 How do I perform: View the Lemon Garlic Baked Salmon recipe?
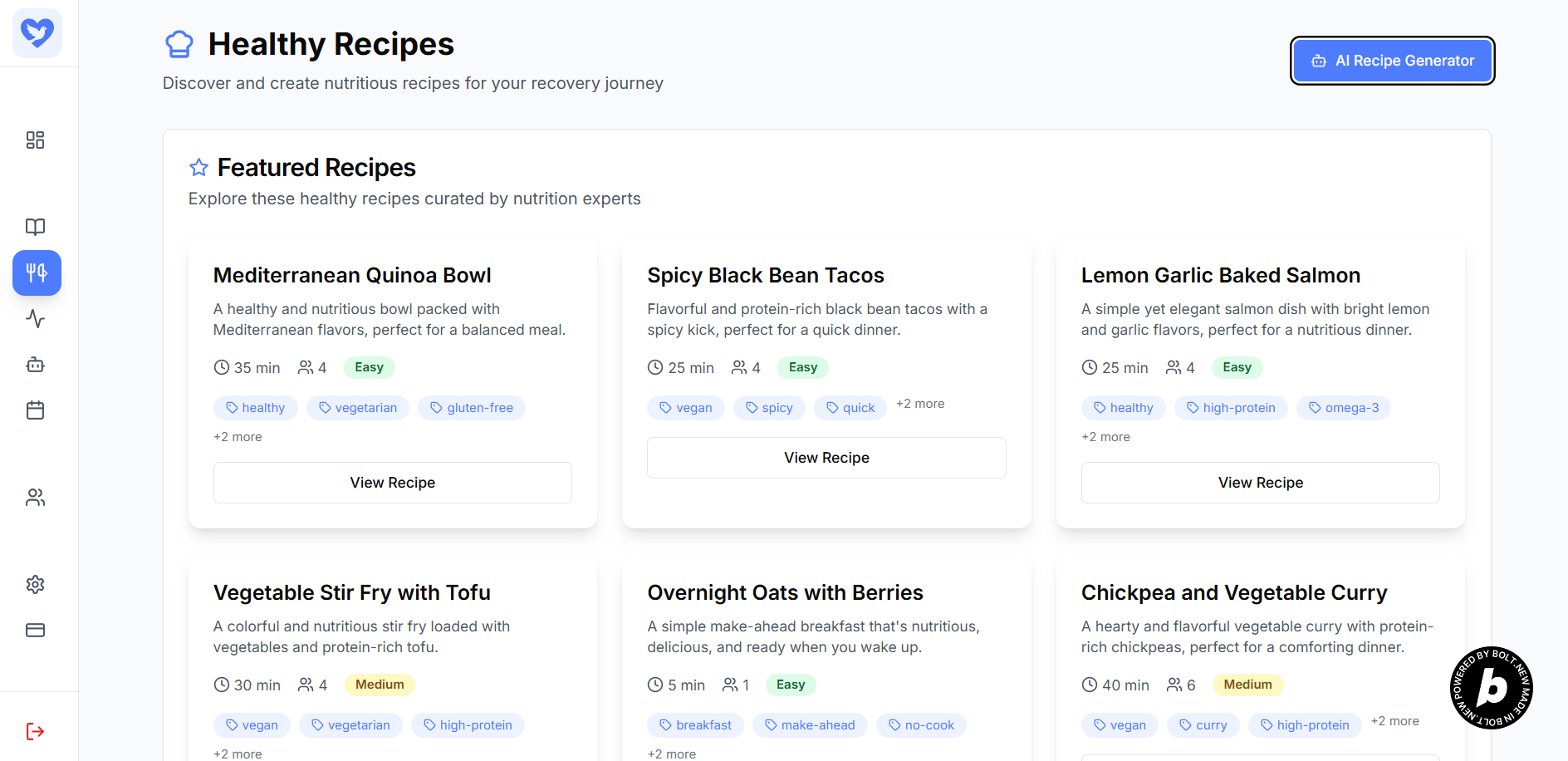coord(1260,483)
